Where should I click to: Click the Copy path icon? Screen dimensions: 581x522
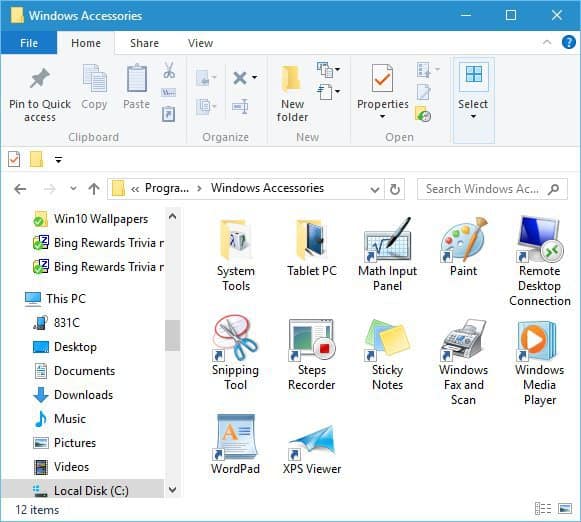(x=169, y=92)
